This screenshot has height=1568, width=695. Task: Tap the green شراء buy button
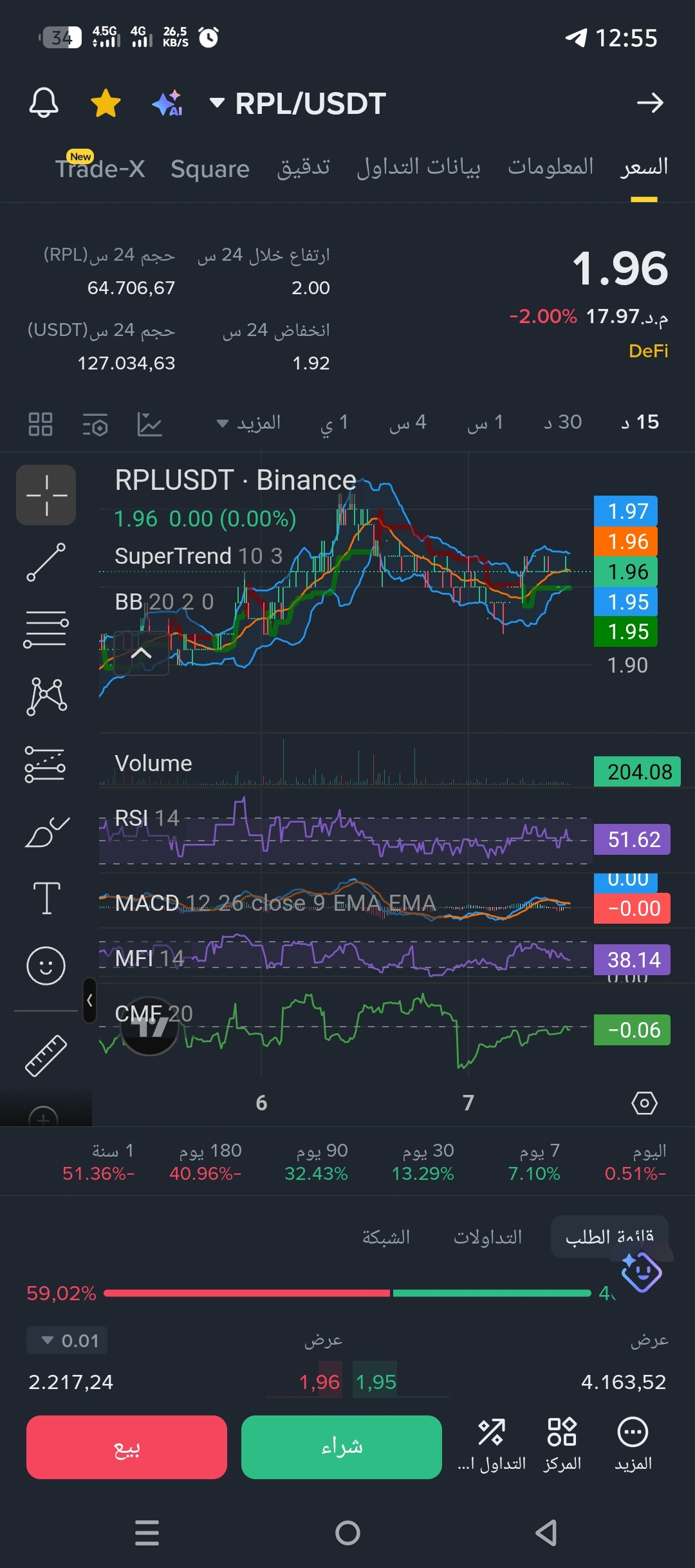[342, 1447]
